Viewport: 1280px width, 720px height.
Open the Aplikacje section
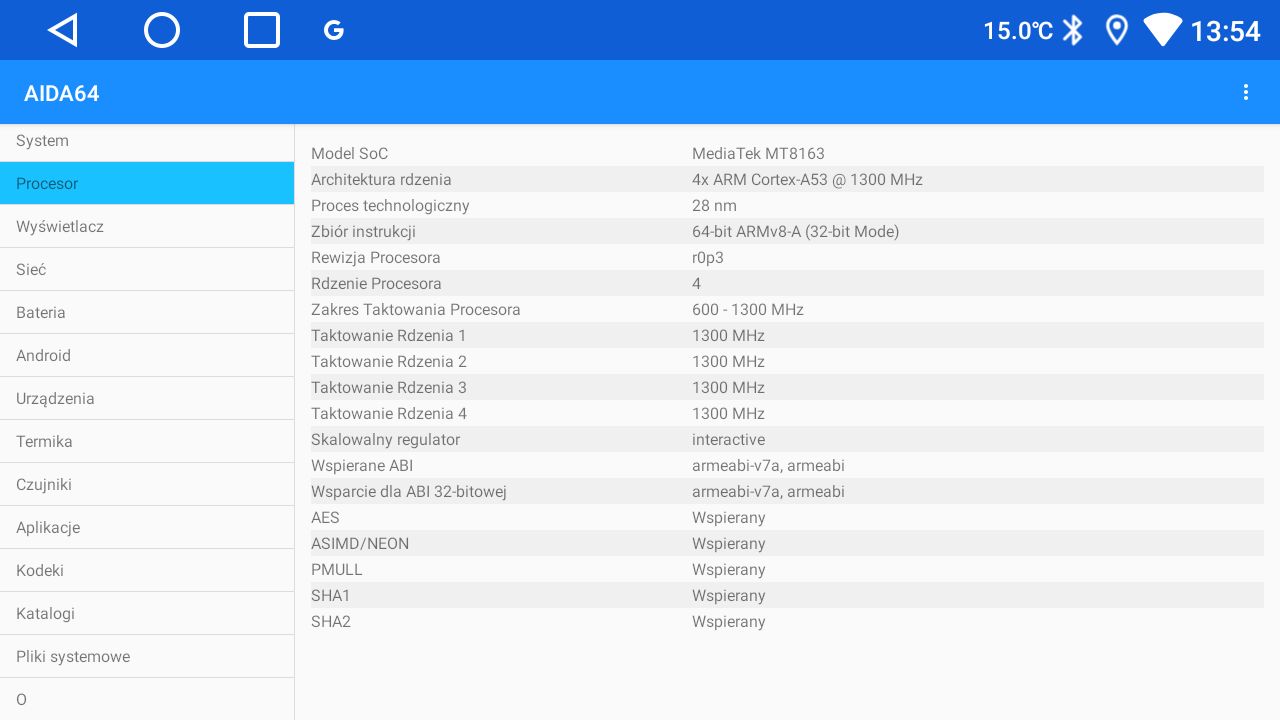(x=147, y=527)
